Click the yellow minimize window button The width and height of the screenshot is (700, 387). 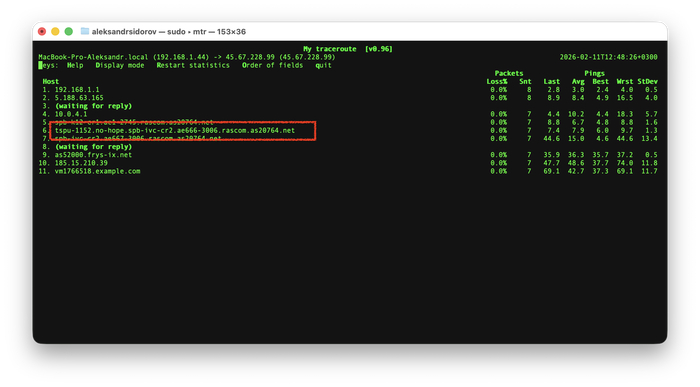pyautogui.click(x=55, y=31)
